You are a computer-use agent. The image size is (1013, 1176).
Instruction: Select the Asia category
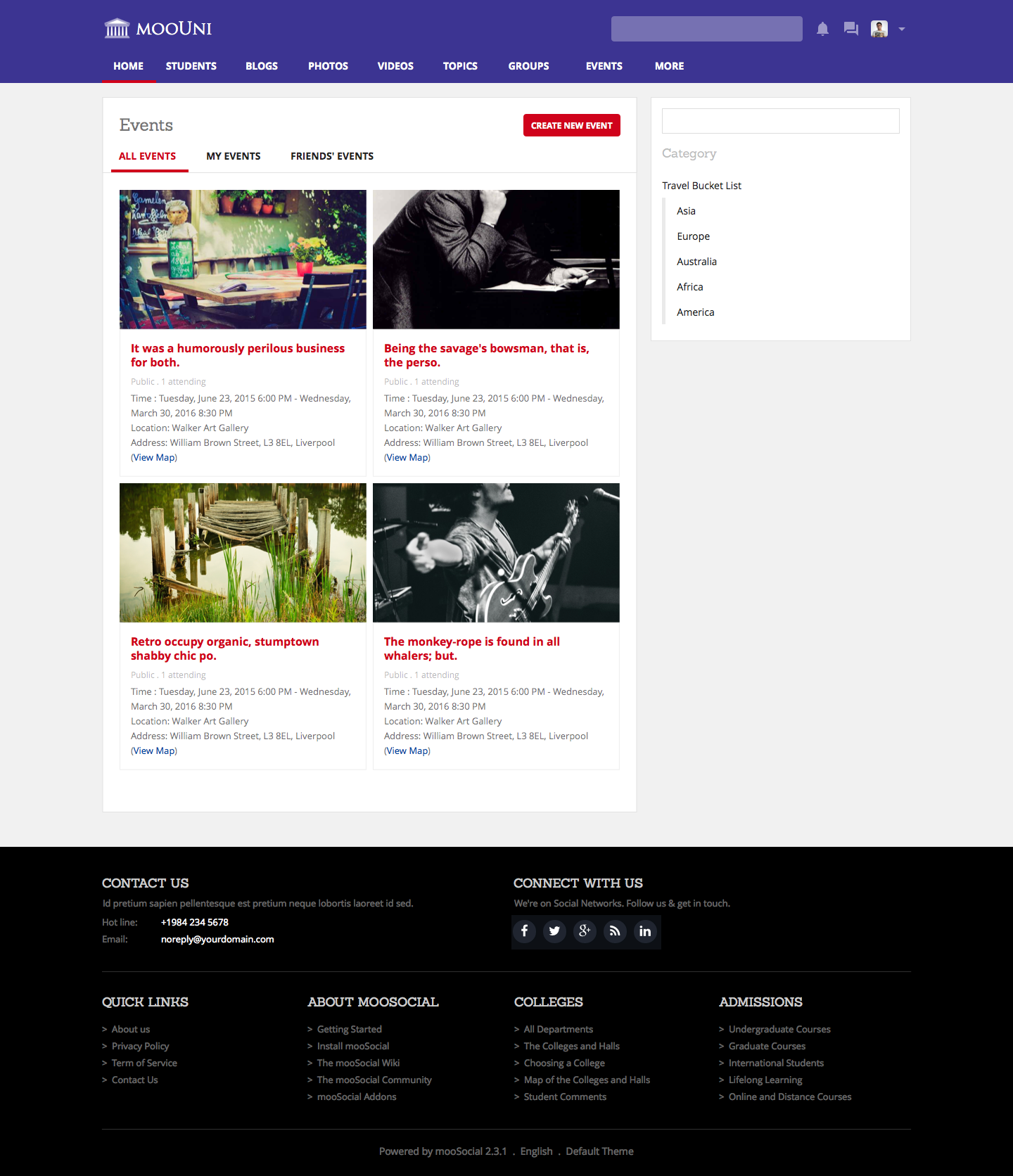click(686, 211)
